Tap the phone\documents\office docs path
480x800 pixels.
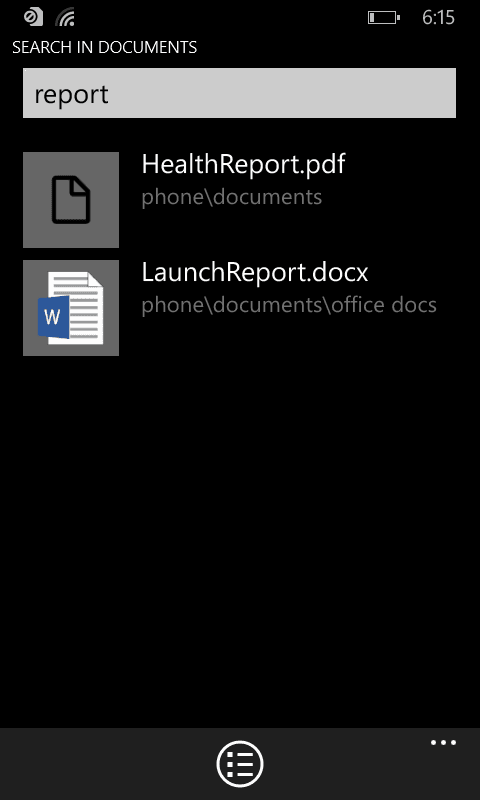click(x=289, y=305)
